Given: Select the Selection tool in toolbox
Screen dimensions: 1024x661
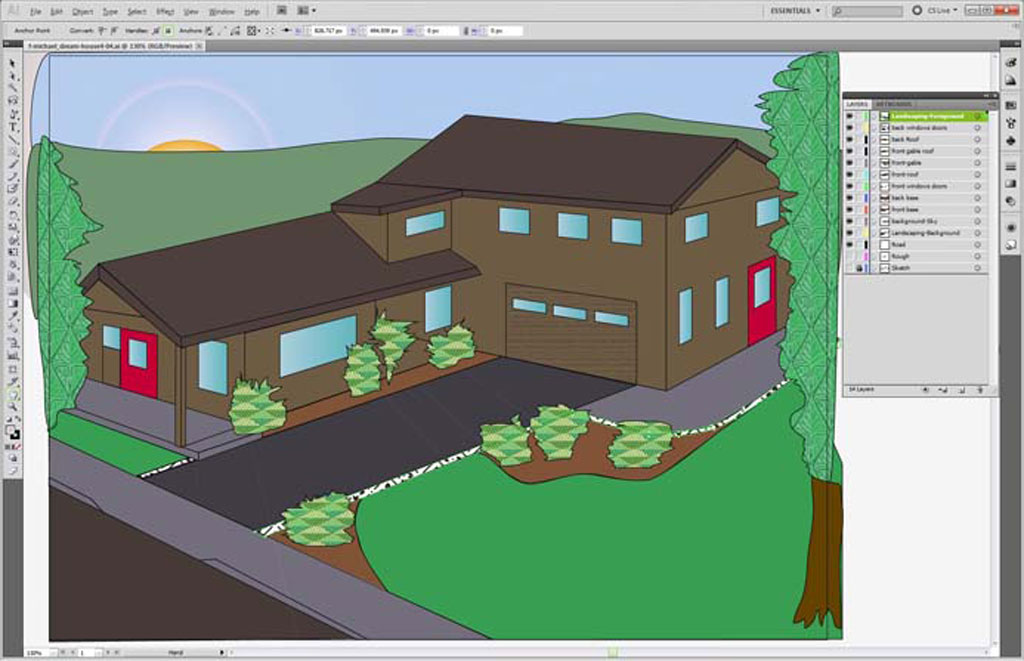Looking at the screenshot, I should [13, 62].
